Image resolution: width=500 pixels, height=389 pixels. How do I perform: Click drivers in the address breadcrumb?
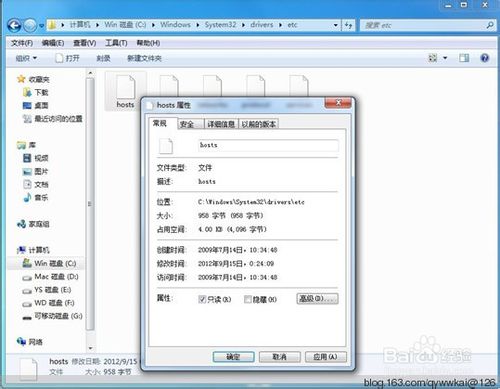[x=262, y=25]
